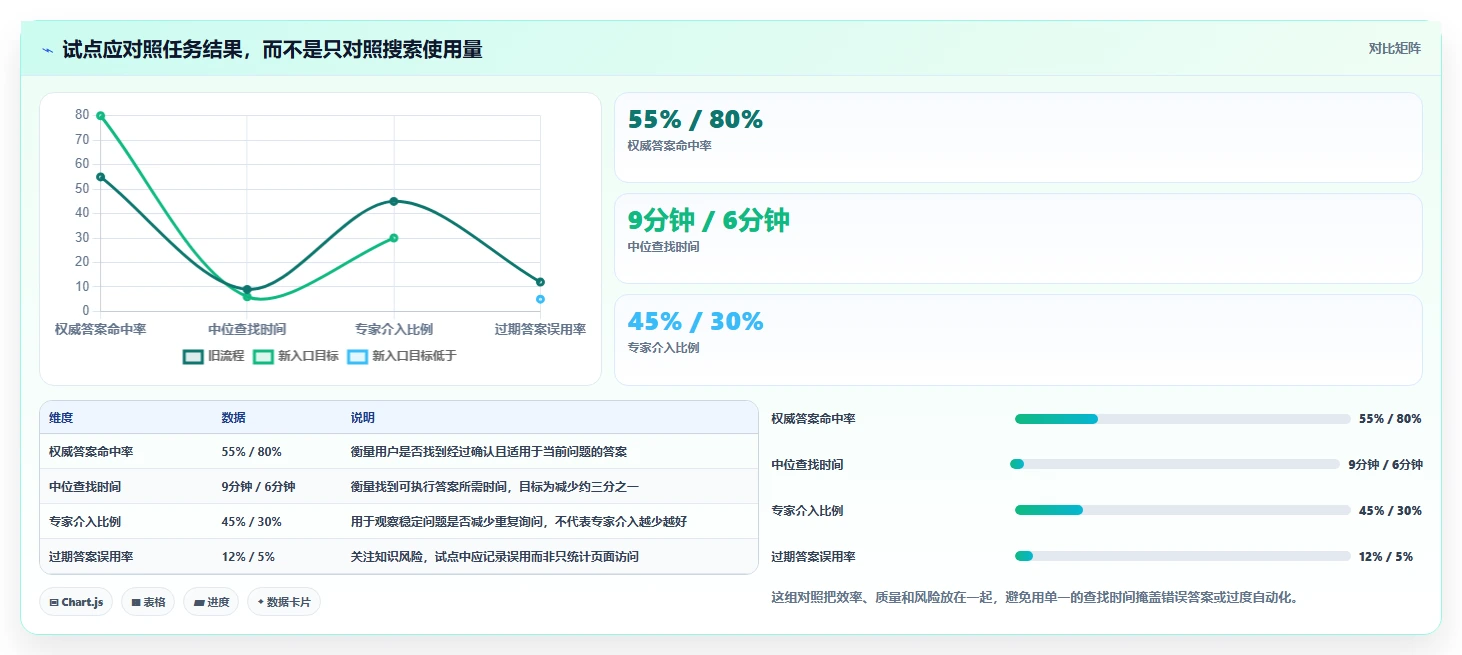This screenshot has height=655, width=1462.
Task: Click the Chart.js tag chip
Action: (x=76, y=602)
